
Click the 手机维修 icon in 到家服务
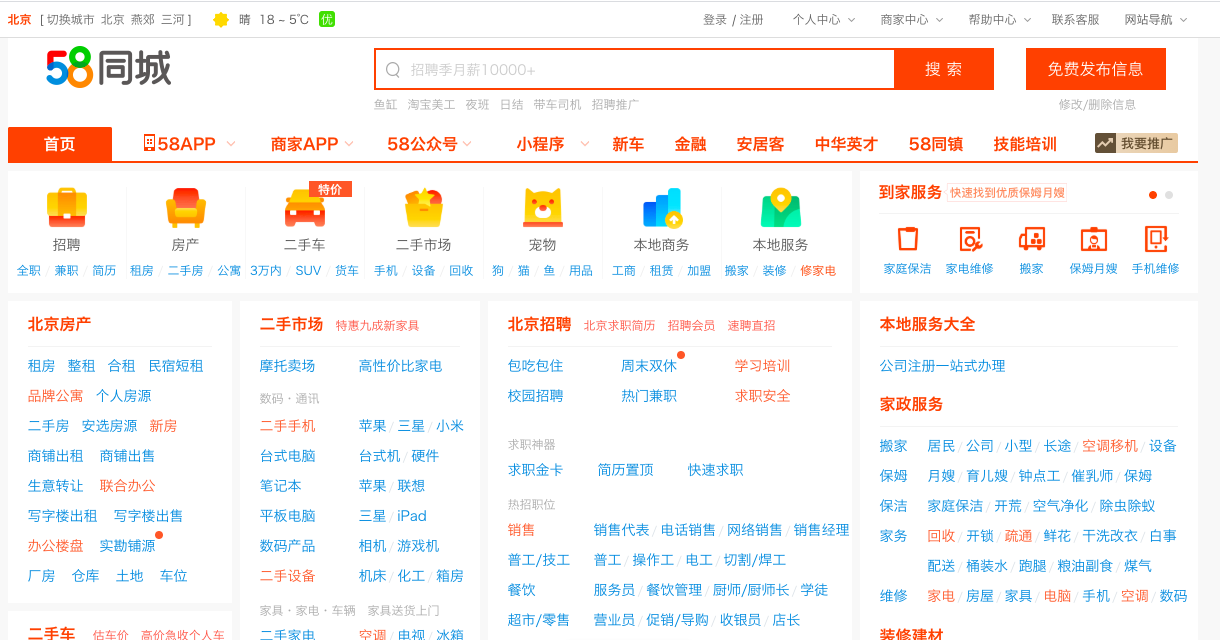pos(1155,240)
